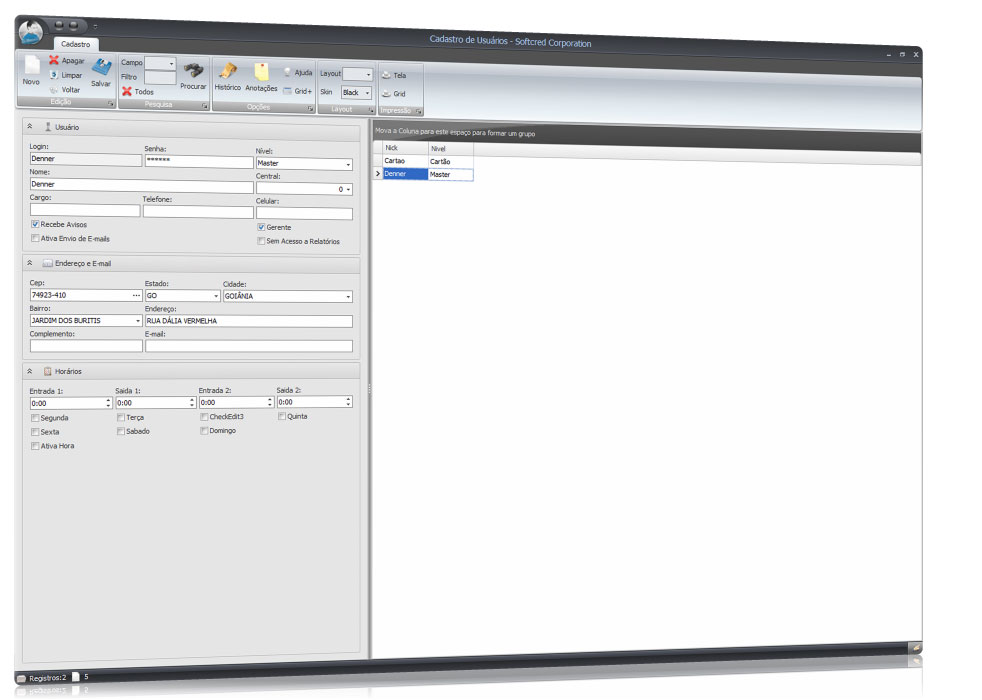Open the Anotações sticky note icon
This screenshot has width=982, height=700.
point(261,73)
